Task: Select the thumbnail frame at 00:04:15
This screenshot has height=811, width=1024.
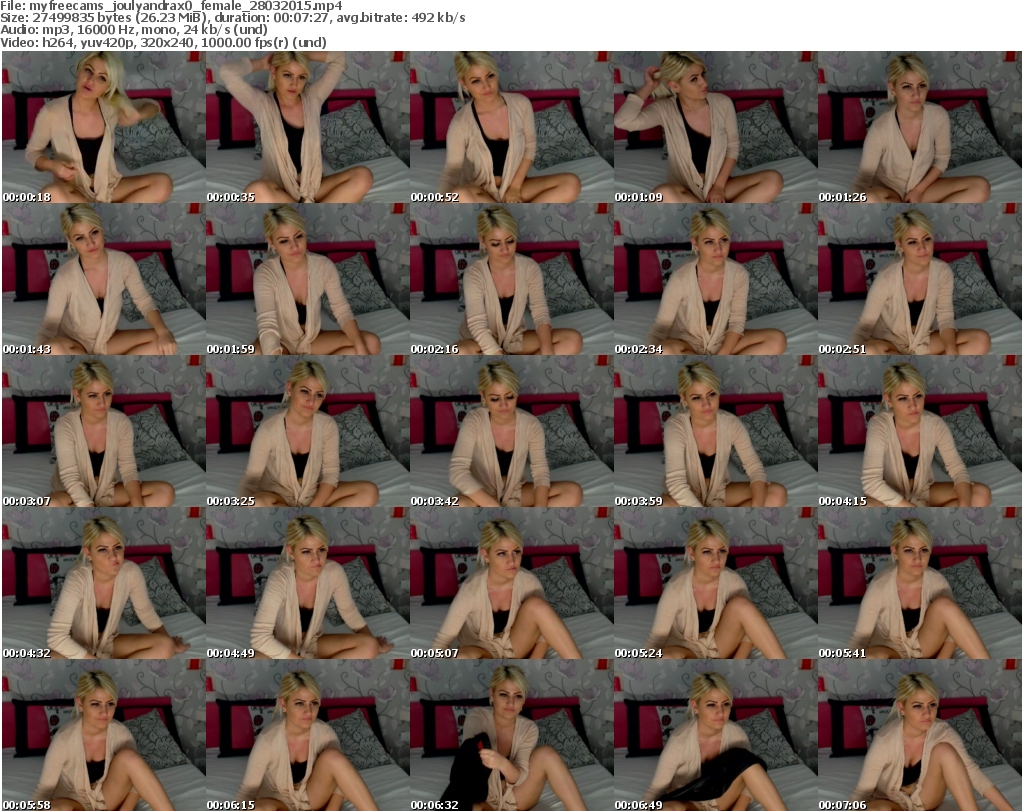Action: 920,432
